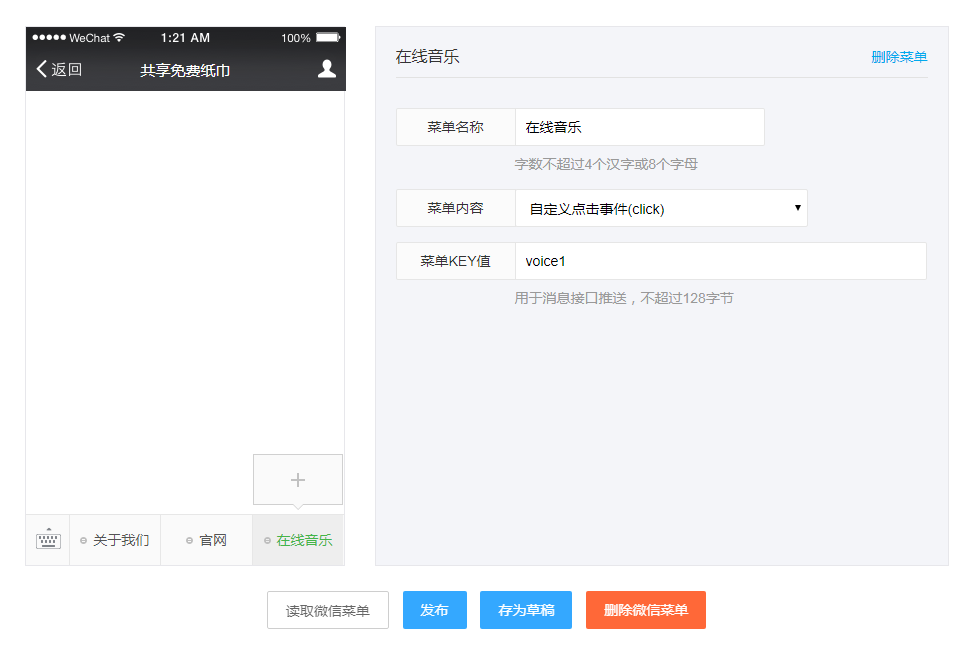Viewport: 964px width, 662px height.
Task: Open the 菜单内容 event type dropdown
Action: pos(661,207)
